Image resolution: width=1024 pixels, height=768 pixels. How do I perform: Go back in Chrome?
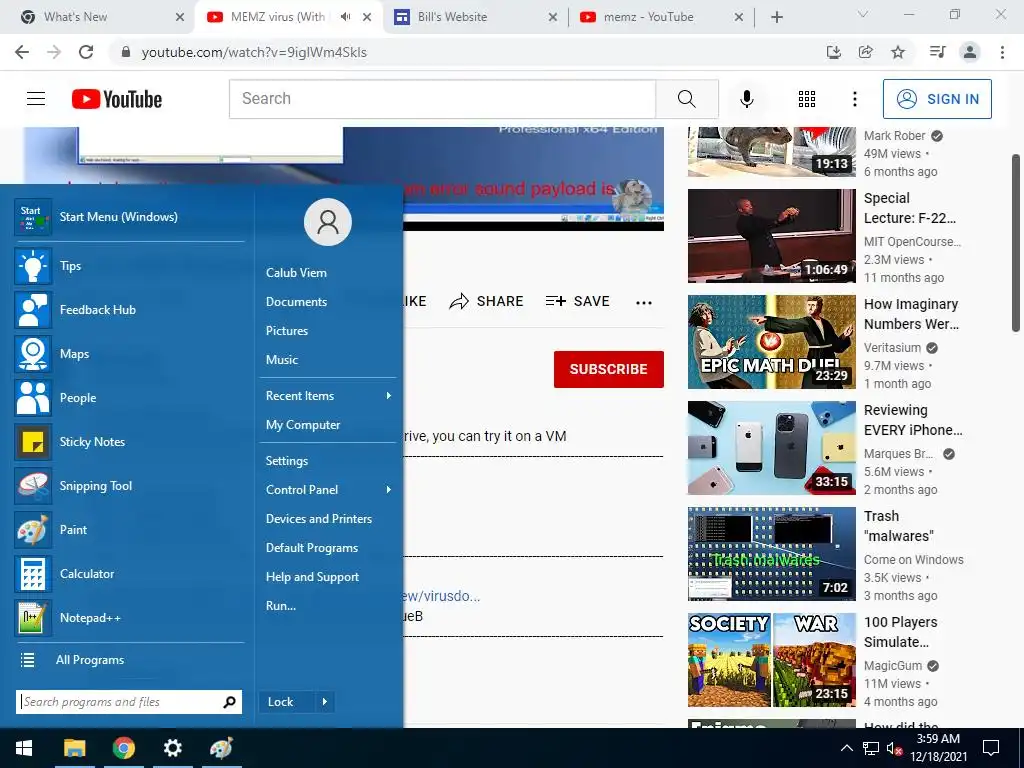22,52
